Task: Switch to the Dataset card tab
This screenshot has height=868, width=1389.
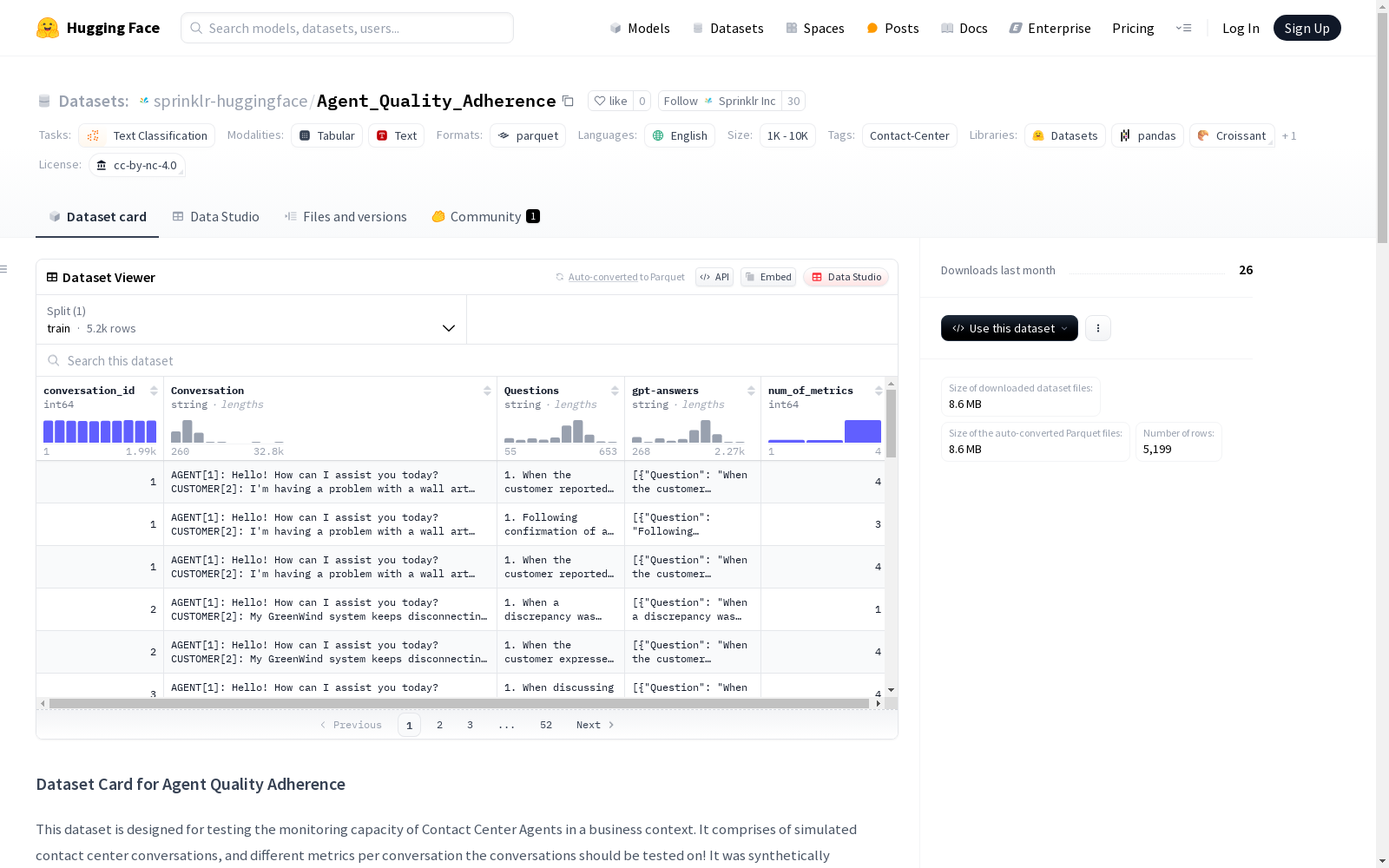Action: pos(97,217)
